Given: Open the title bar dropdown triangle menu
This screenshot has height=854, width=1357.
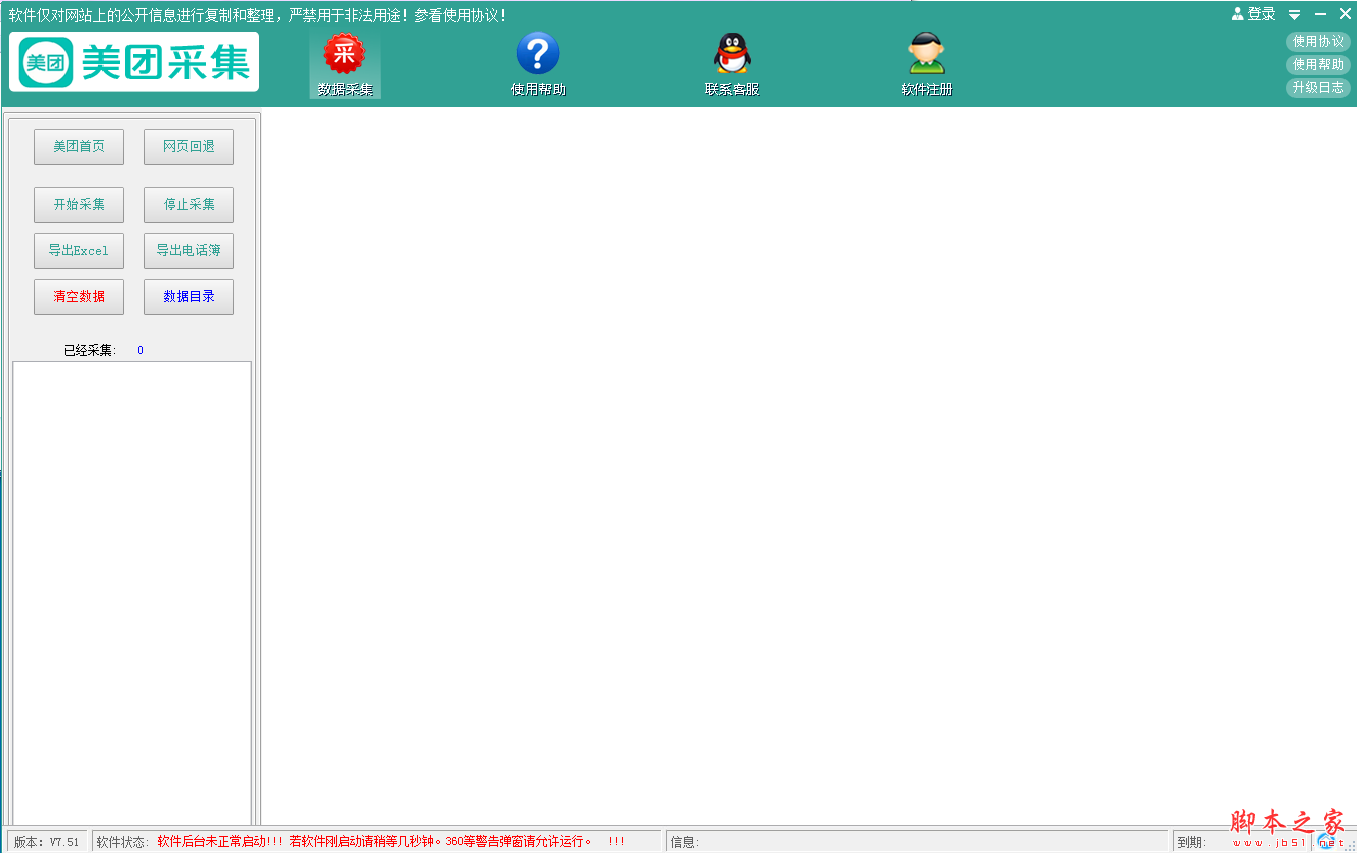Looking at the screenshot, I should click(x=1294, y=15).
